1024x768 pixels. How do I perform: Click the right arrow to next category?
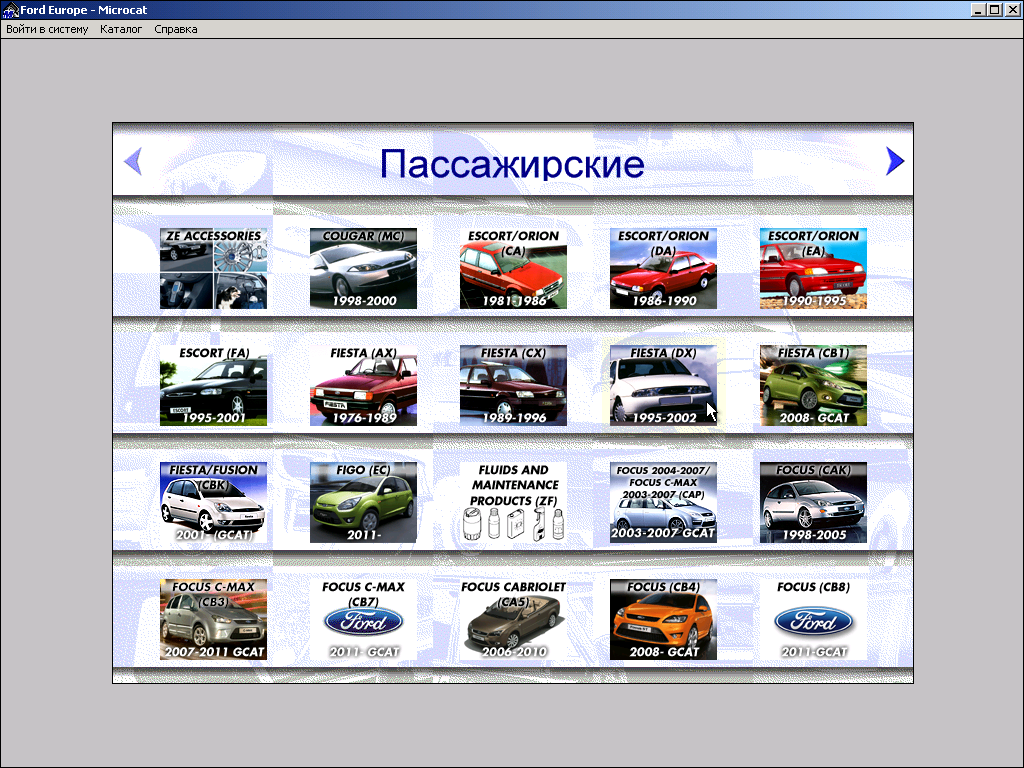895,161
